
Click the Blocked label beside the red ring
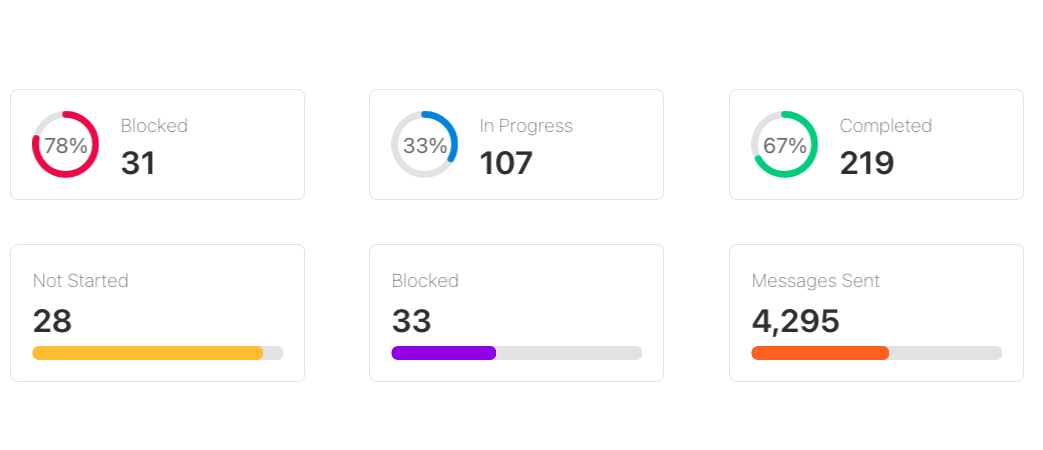pos(154,126)
